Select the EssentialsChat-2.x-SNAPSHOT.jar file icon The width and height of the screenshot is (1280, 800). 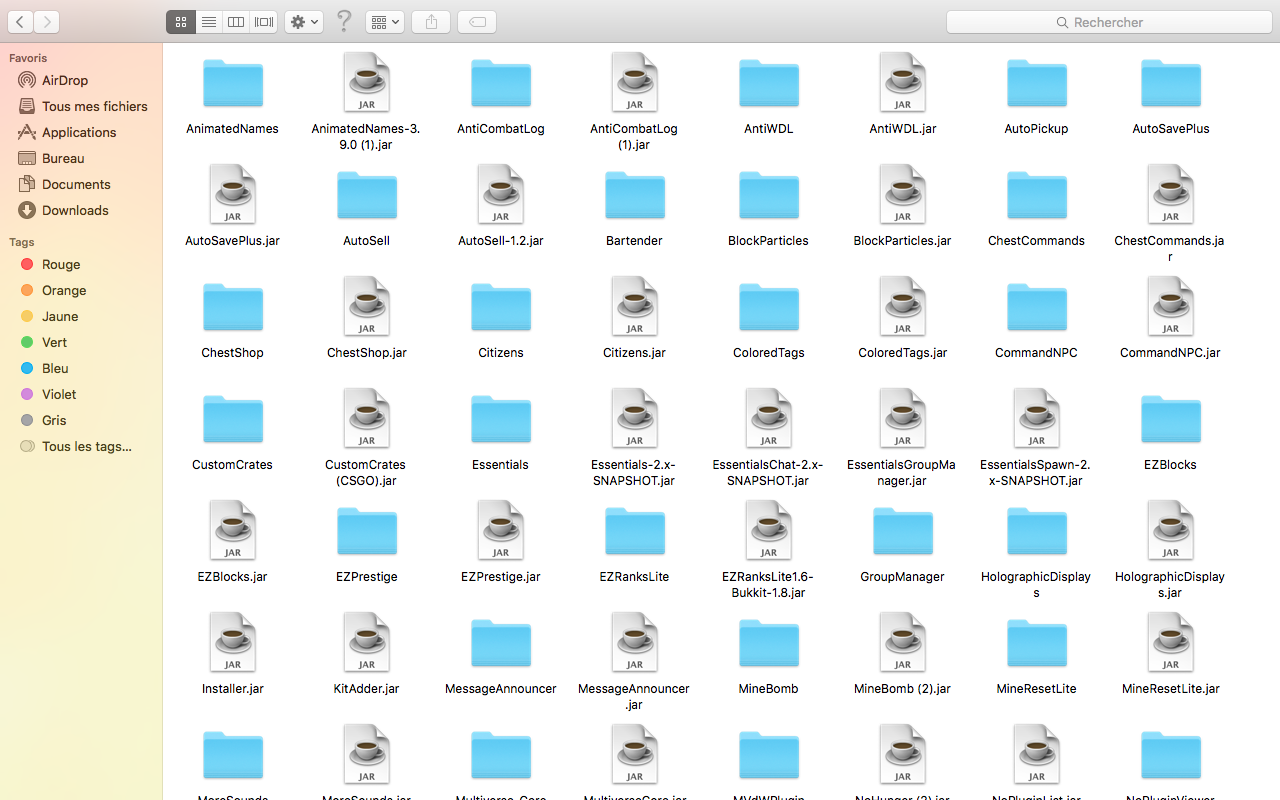click(x=769, y=418)
